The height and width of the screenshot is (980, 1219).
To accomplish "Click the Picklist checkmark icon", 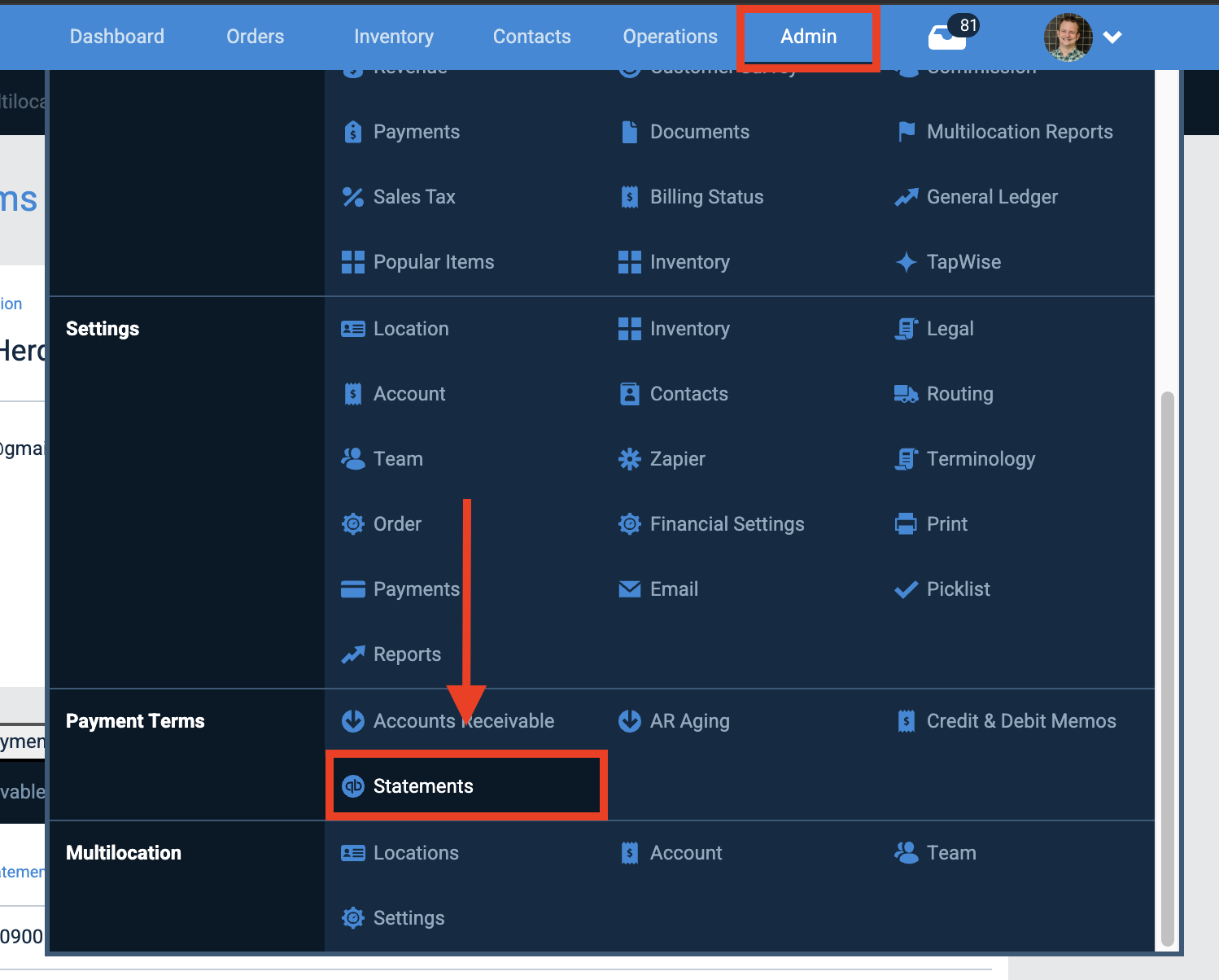I will (x=906, y=589).
